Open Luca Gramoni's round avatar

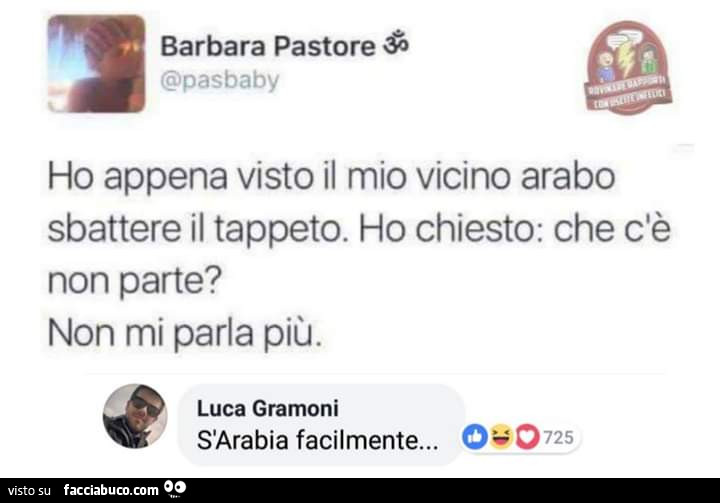coord(135,416)
